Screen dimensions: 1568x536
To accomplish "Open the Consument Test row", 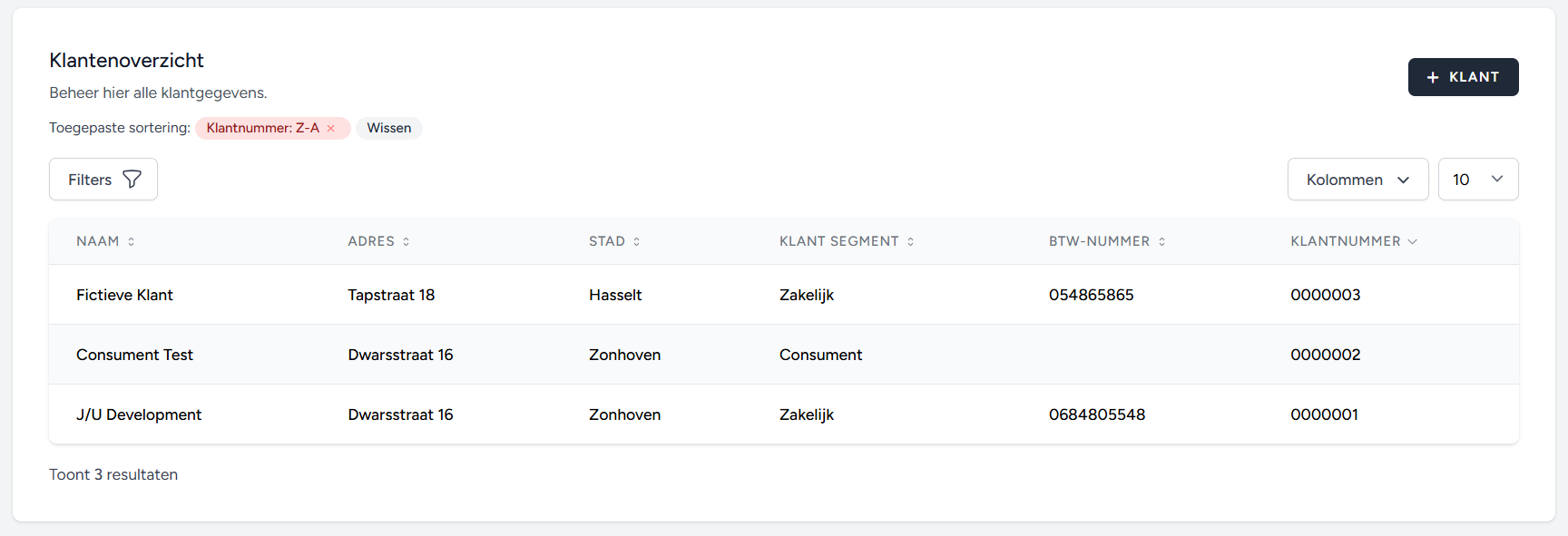I will coord(134,355).
